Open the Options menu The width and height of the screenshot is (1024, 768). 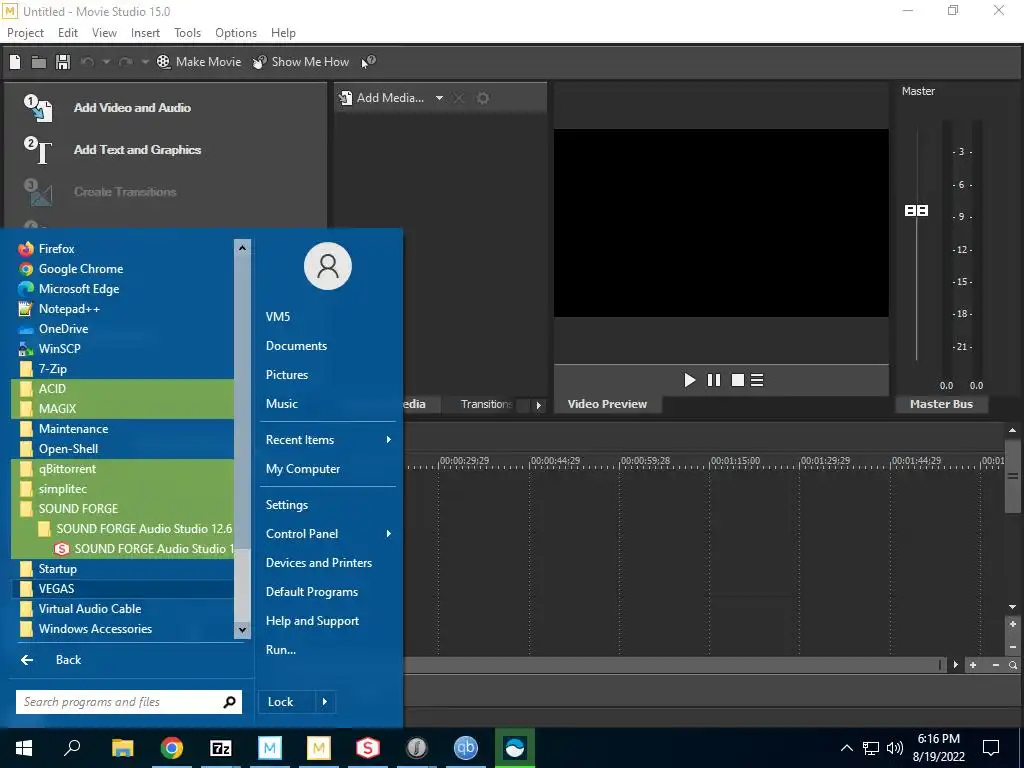click(x=236, y=33)
